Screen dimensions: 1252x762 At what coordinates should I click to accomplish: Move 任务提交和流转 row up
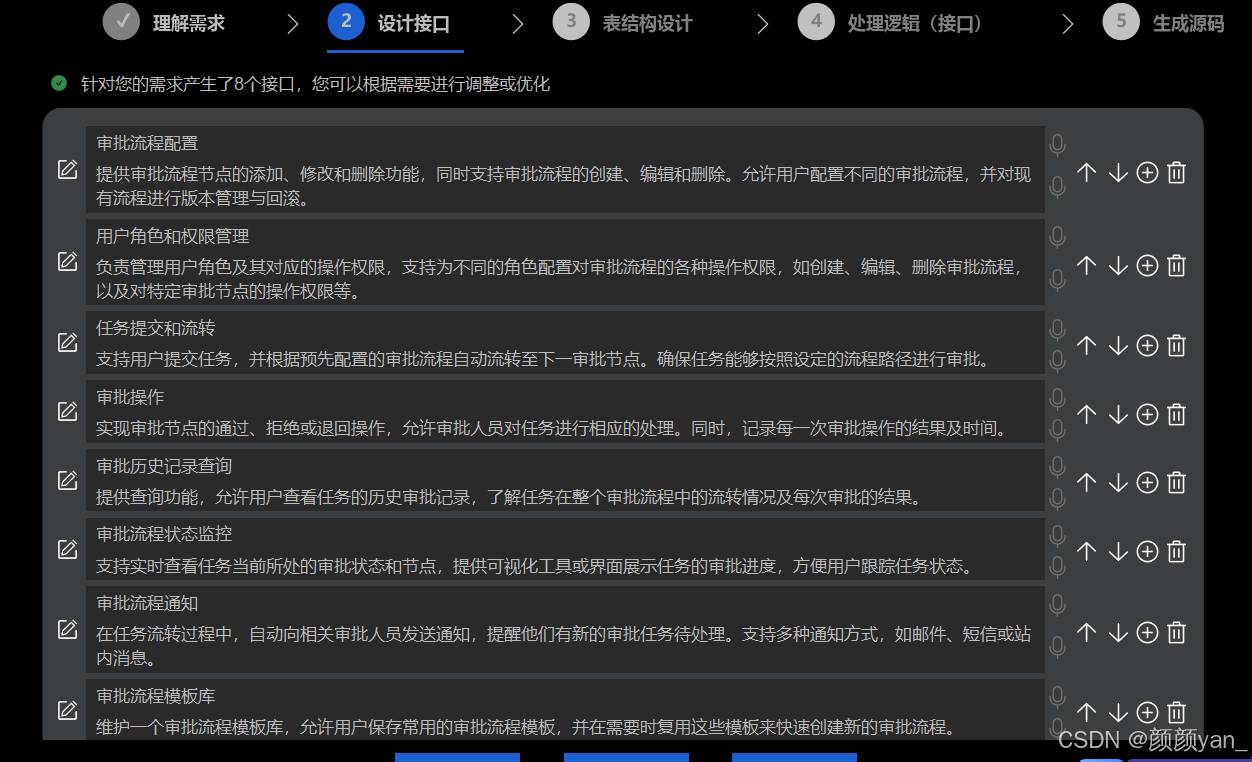(x=1087, y=345)
